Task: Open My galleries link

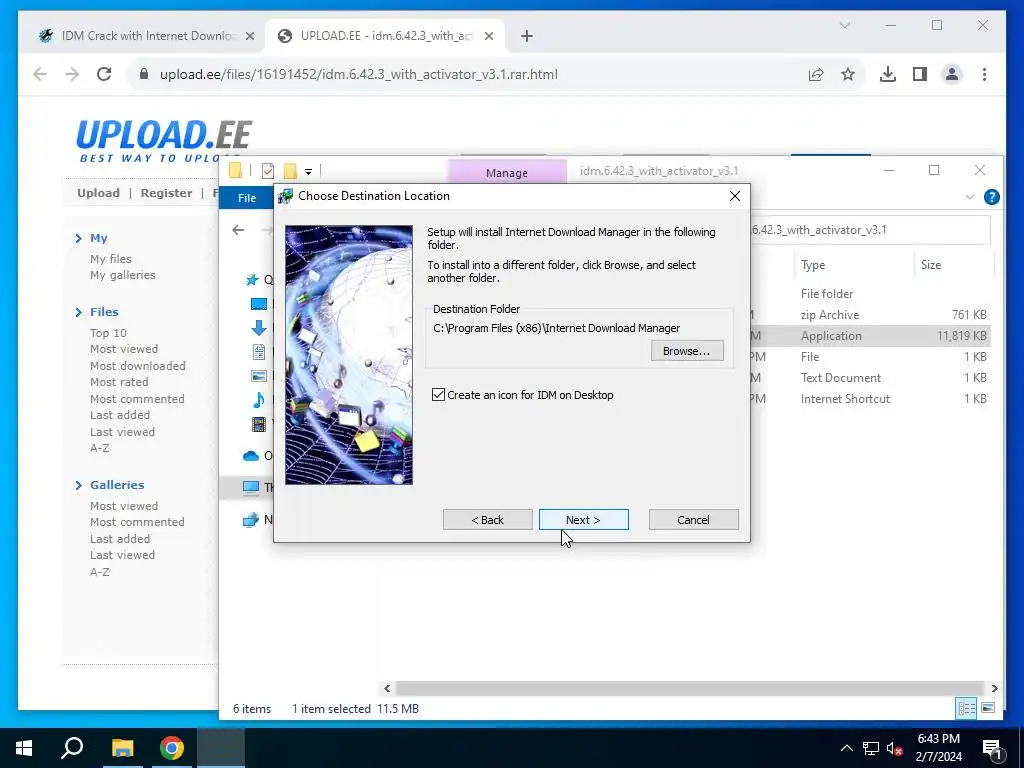Action: click(123, 275)
